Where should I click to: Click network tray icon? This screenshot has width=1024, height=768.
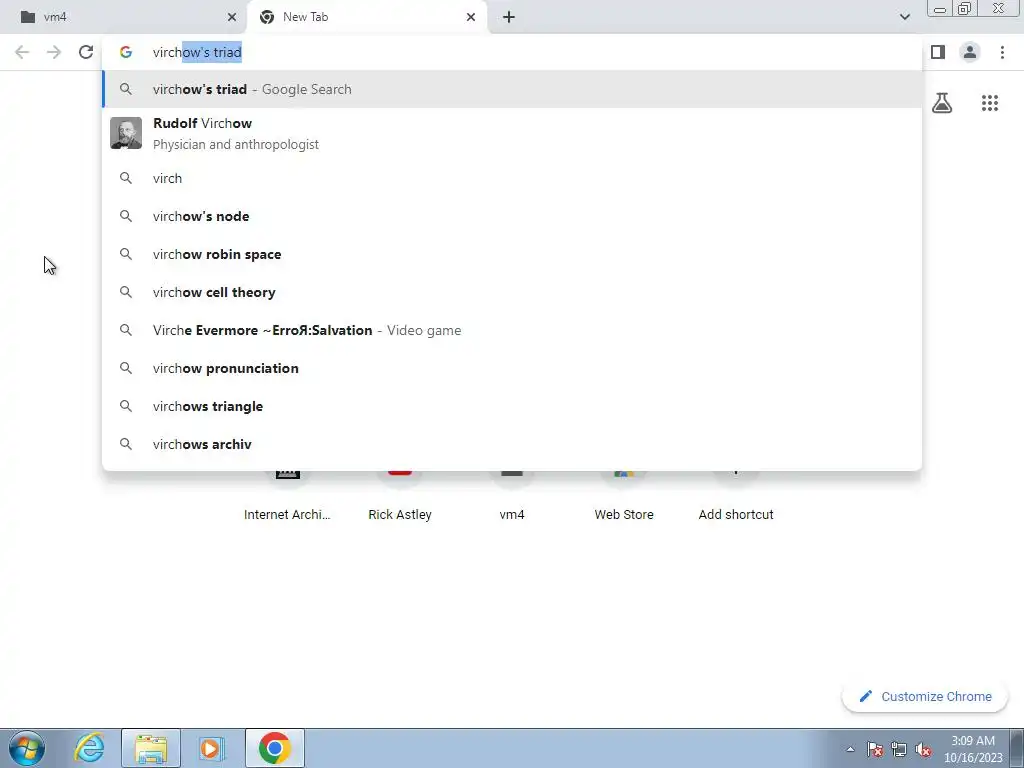pyautogui.click(x=899, y=749)
